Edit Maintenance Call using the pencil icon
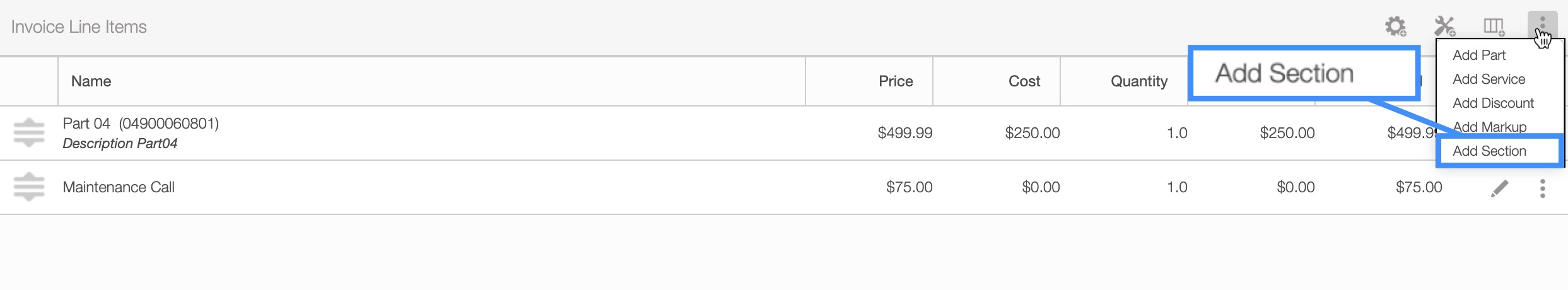Viewport: 1568px width, 290px height. click(1499, 188)
